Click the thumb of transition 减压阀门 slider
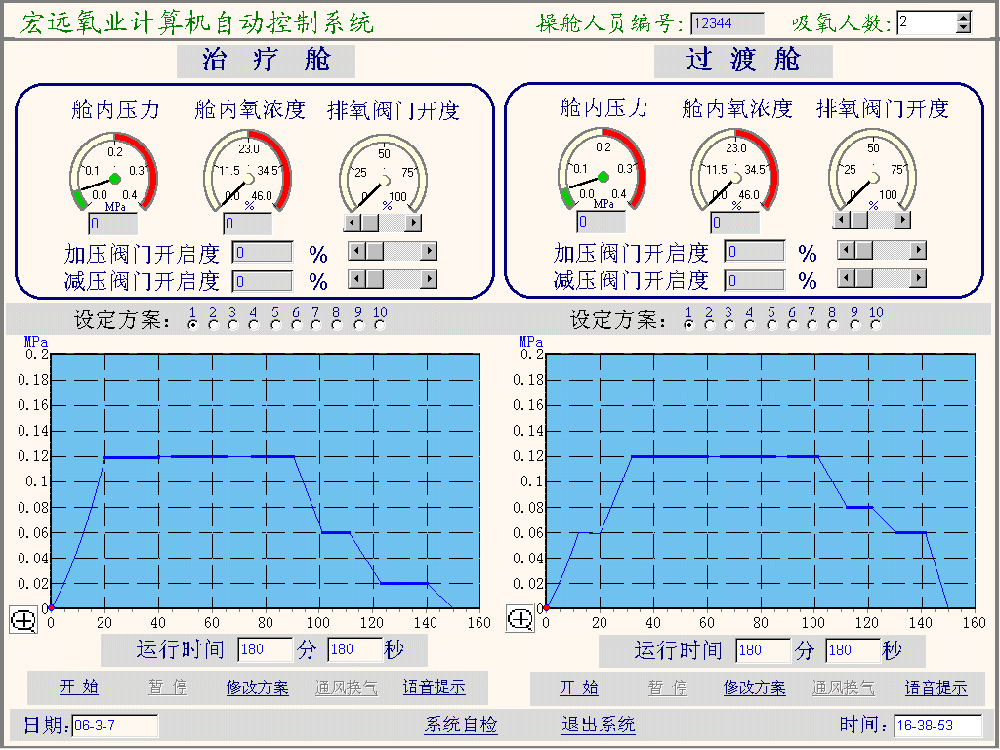 click(x=863, y=277)
